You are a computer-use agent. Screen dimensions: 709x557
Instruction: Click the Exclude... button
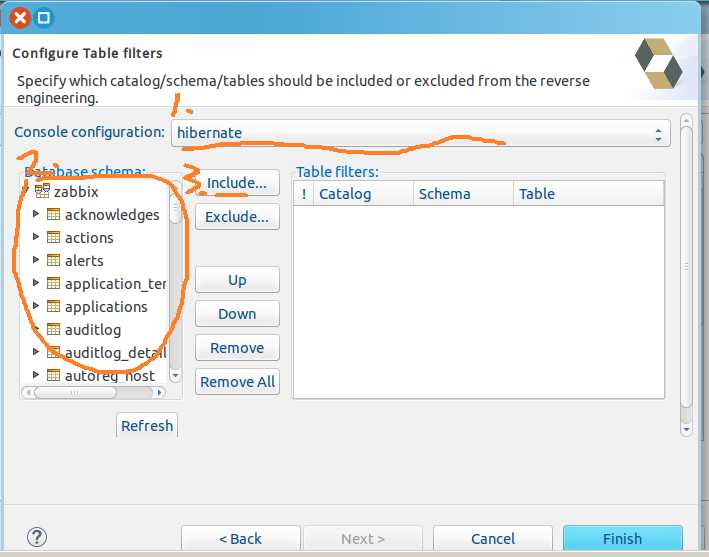click(237, 217)
